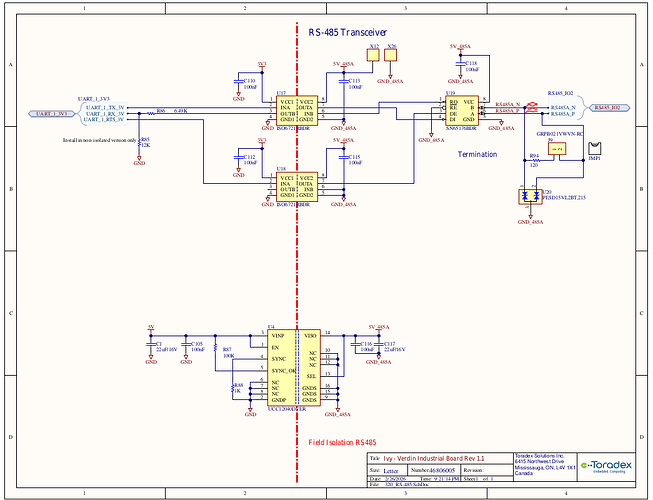Click the 'RS-485 Transceiver' heading text
Image resolution: width=653 pixels, height=500 pixels.
[348, 32]
